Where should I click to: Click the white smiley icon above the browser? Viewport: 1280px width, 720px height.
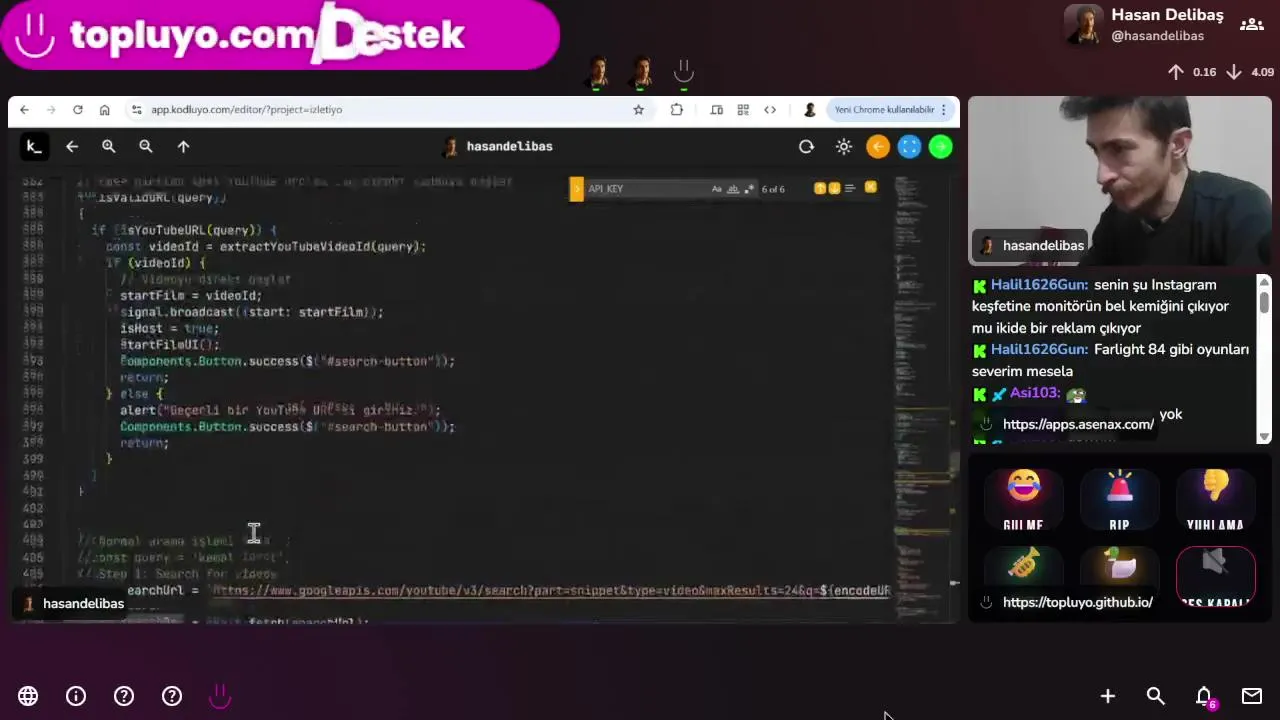click(x=684, y=71)
